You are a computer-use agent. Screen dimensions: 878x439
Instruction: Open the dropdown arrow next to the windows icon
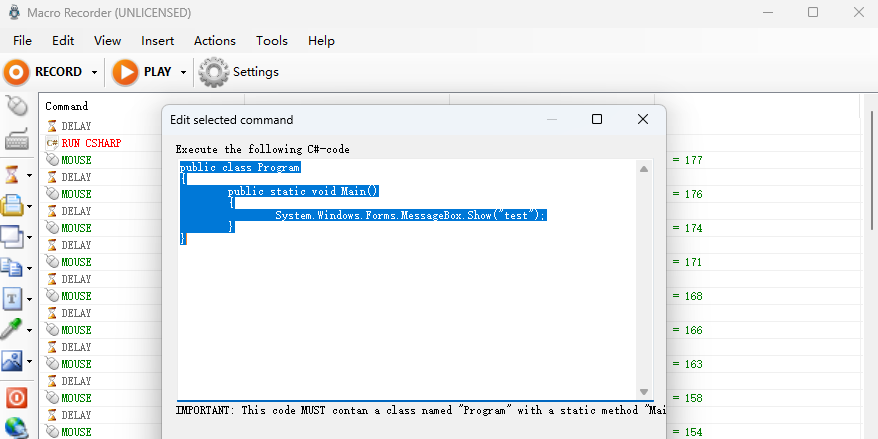pos(29,237)
